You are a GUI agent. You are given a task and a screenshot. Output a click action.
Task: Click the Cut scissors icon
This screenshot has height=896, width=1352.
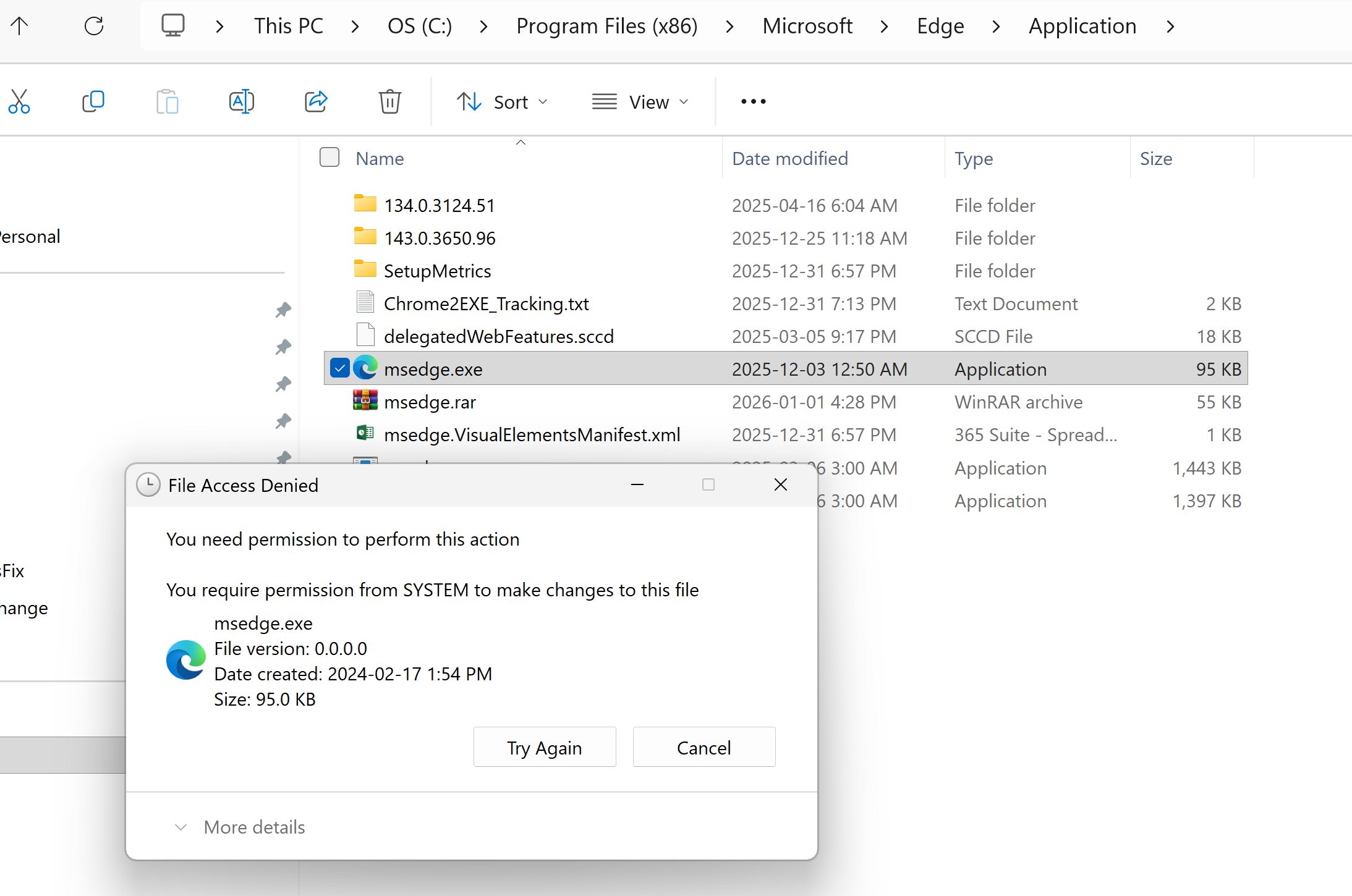click(19, 101)
